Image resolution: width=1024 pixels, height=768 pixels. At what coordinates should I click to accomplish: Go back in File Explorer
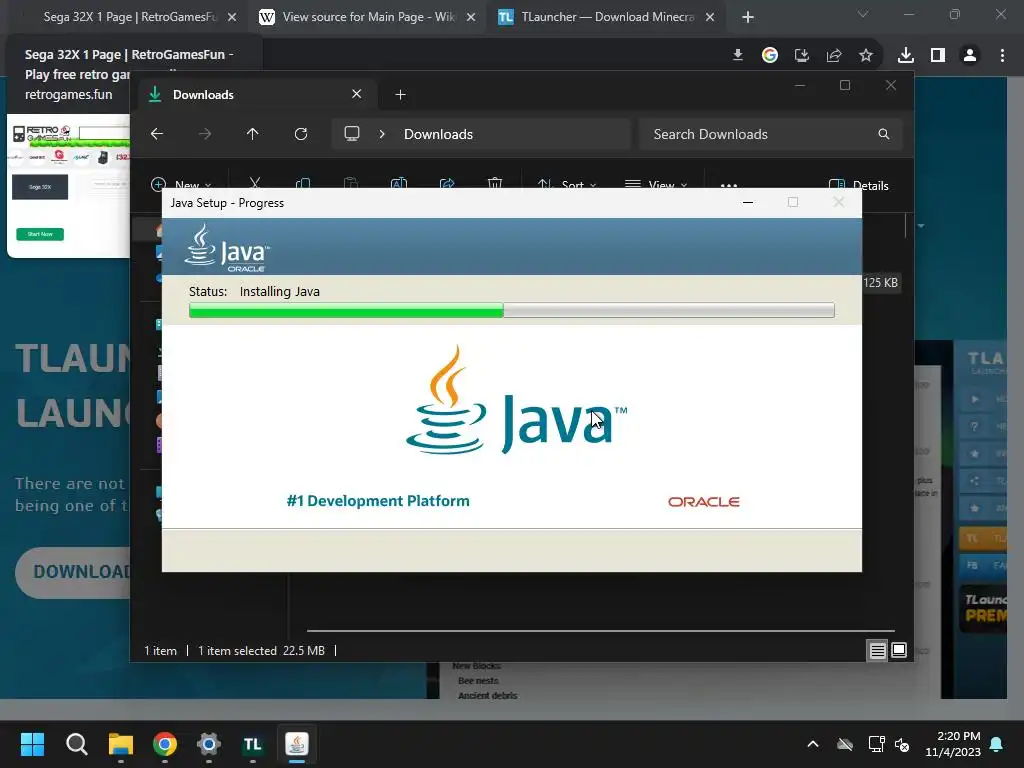157,134
